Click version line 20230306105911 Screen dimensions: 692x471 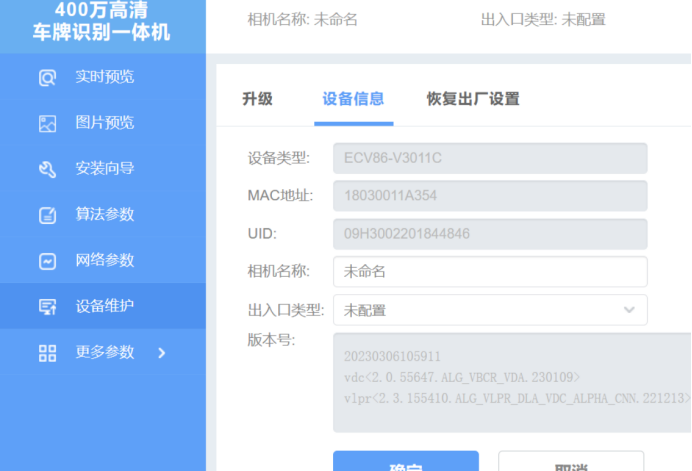click(x=392, y=356)
